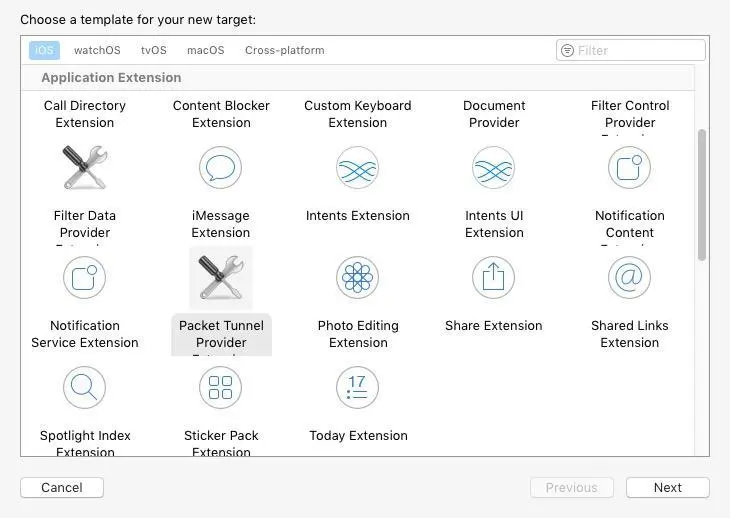Click the Previous button
This screenshot has height=518, width=730.
click(x=572, y=487)
